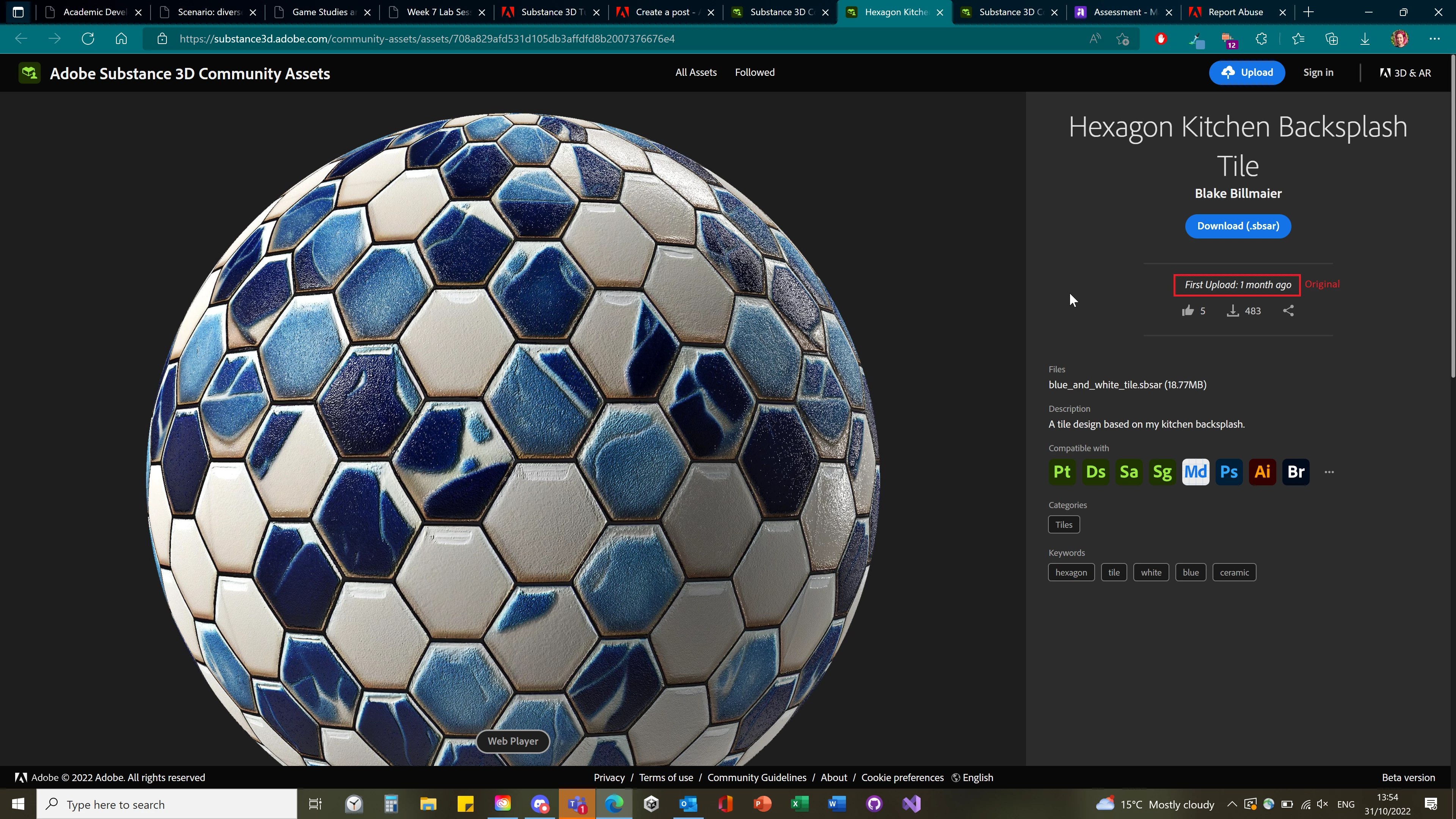Click the share icon beside the download count

tap(1288, 310)
